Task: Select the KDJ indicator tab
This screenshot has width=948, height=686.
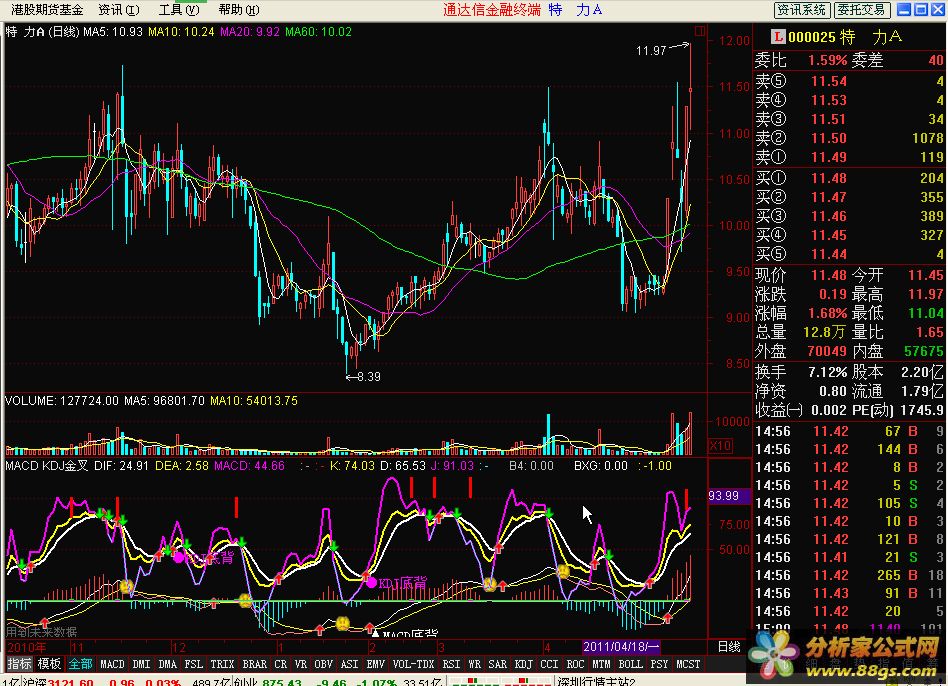Action: pos(524,664)
